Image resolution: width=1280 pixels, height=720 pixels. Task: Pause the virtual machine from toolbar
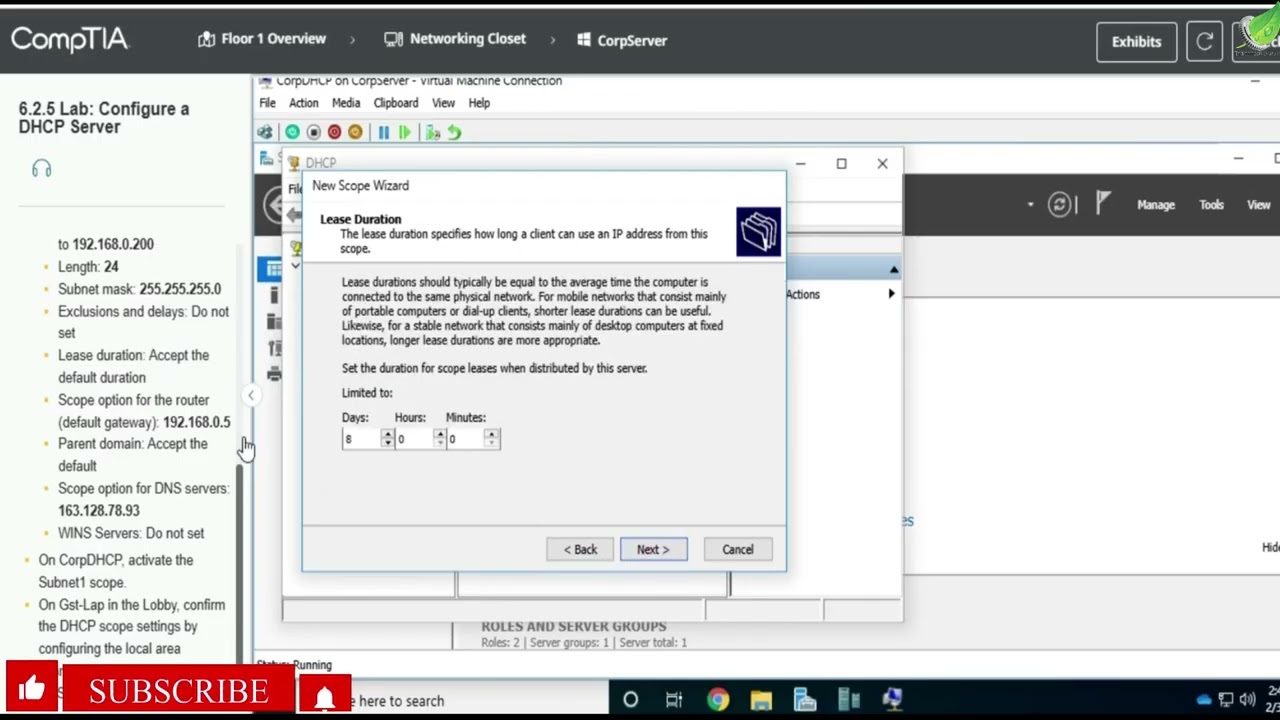384,132
